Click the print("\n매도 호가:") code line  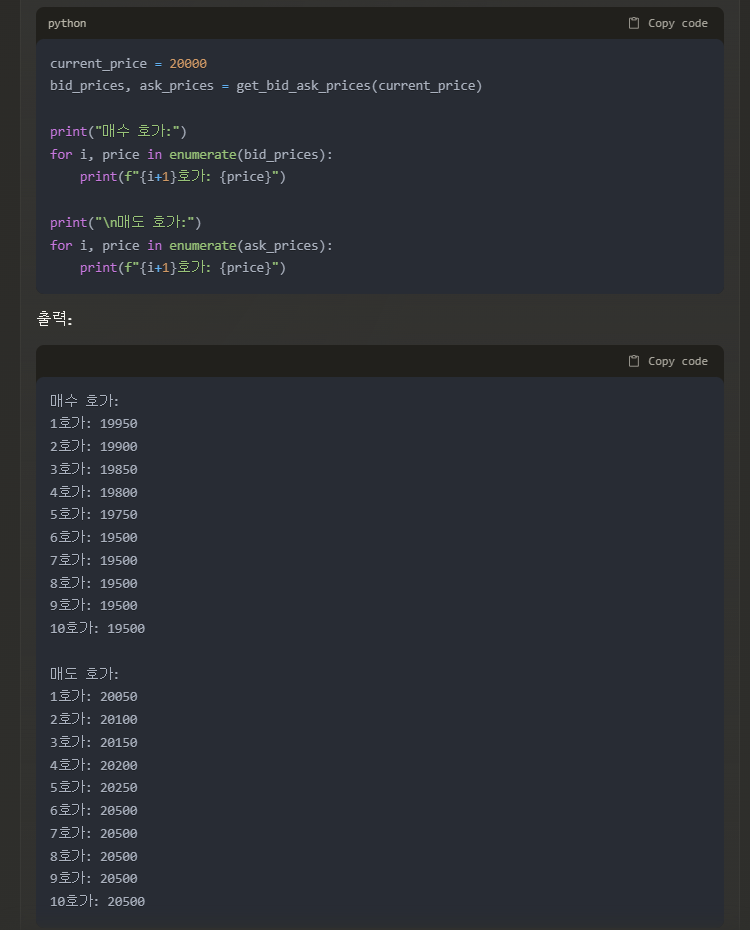(x=126, y=222)
